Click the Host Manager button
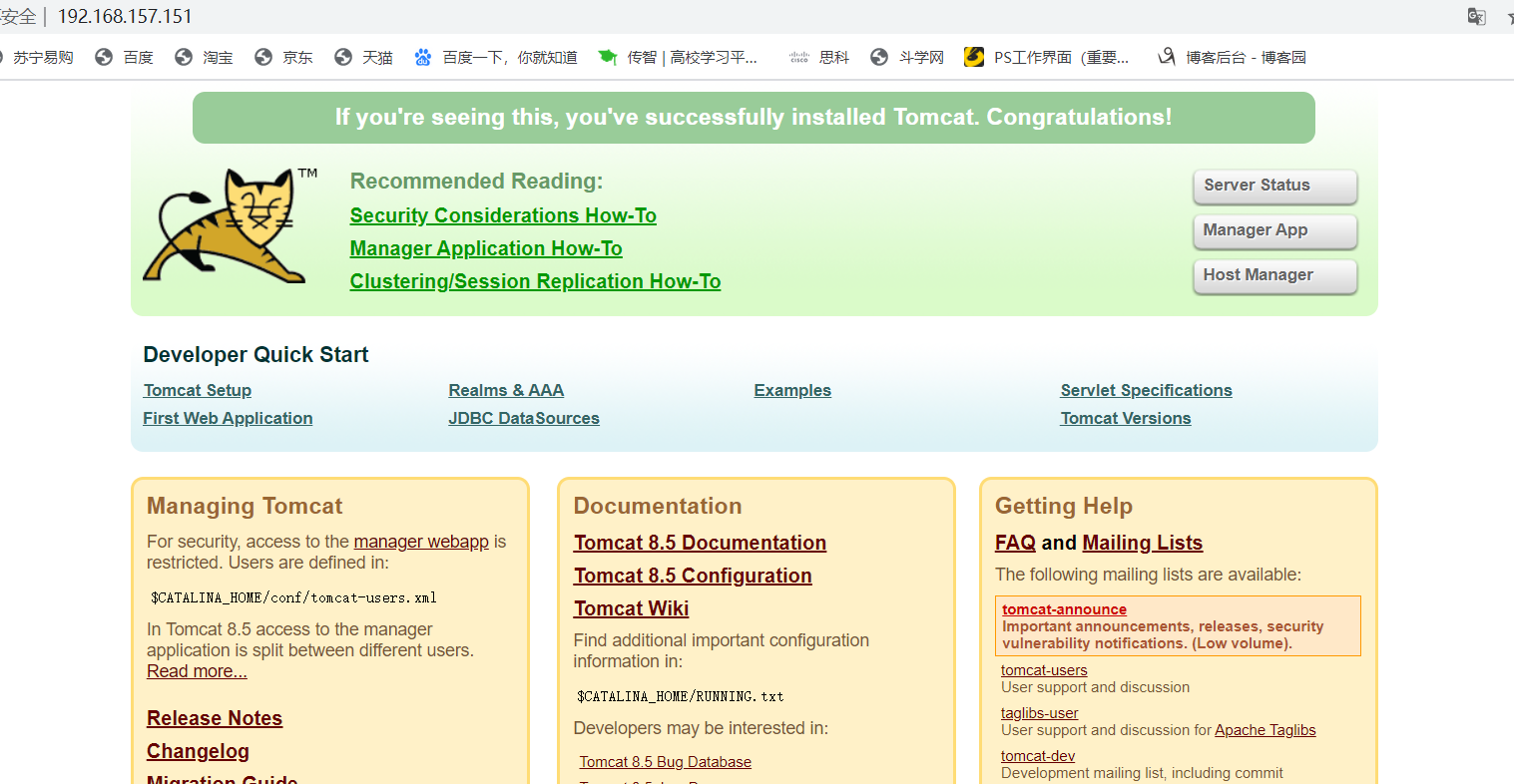This screenshot has height=784, width=1514. [1275, 276]
